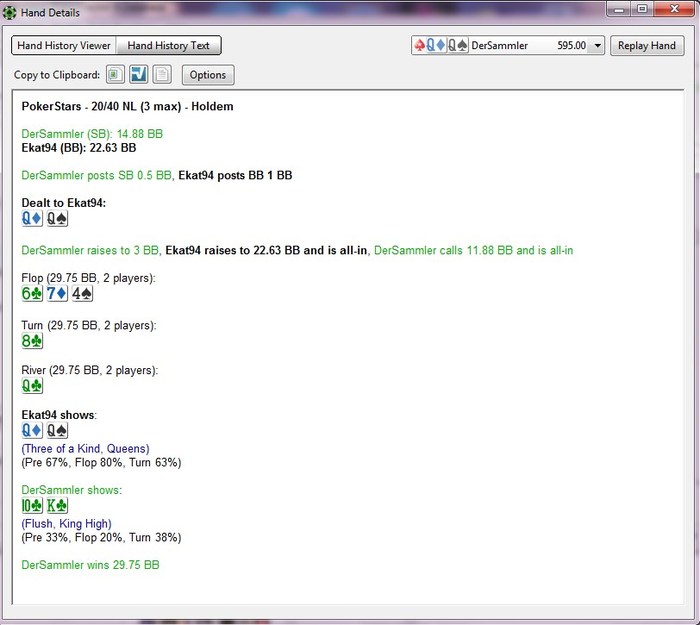Click 'DerSammler posts SB 0.5 BB' text
The height and width of the screenshot is (625, 700).
96,175
